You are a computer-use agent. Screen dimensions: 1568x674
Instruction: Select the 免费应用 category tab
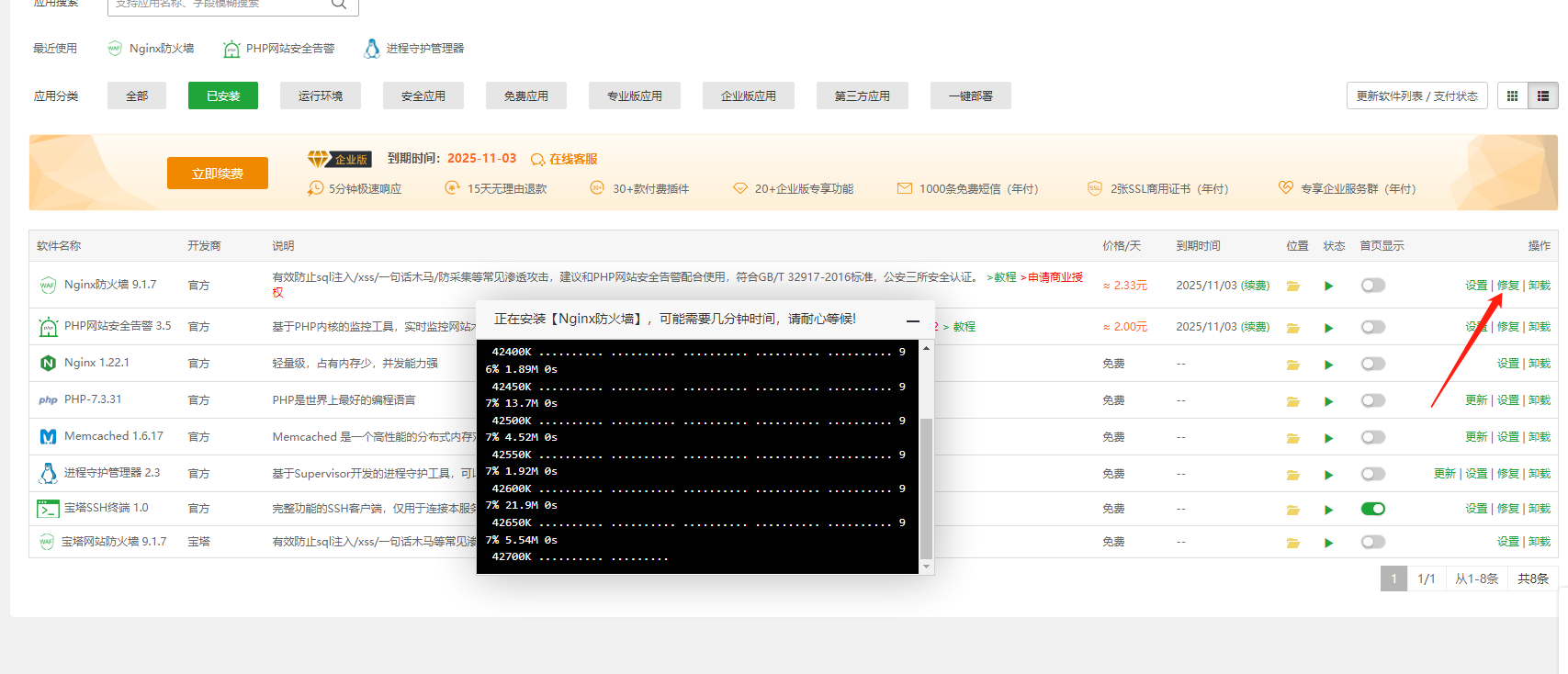coord(526,95)
